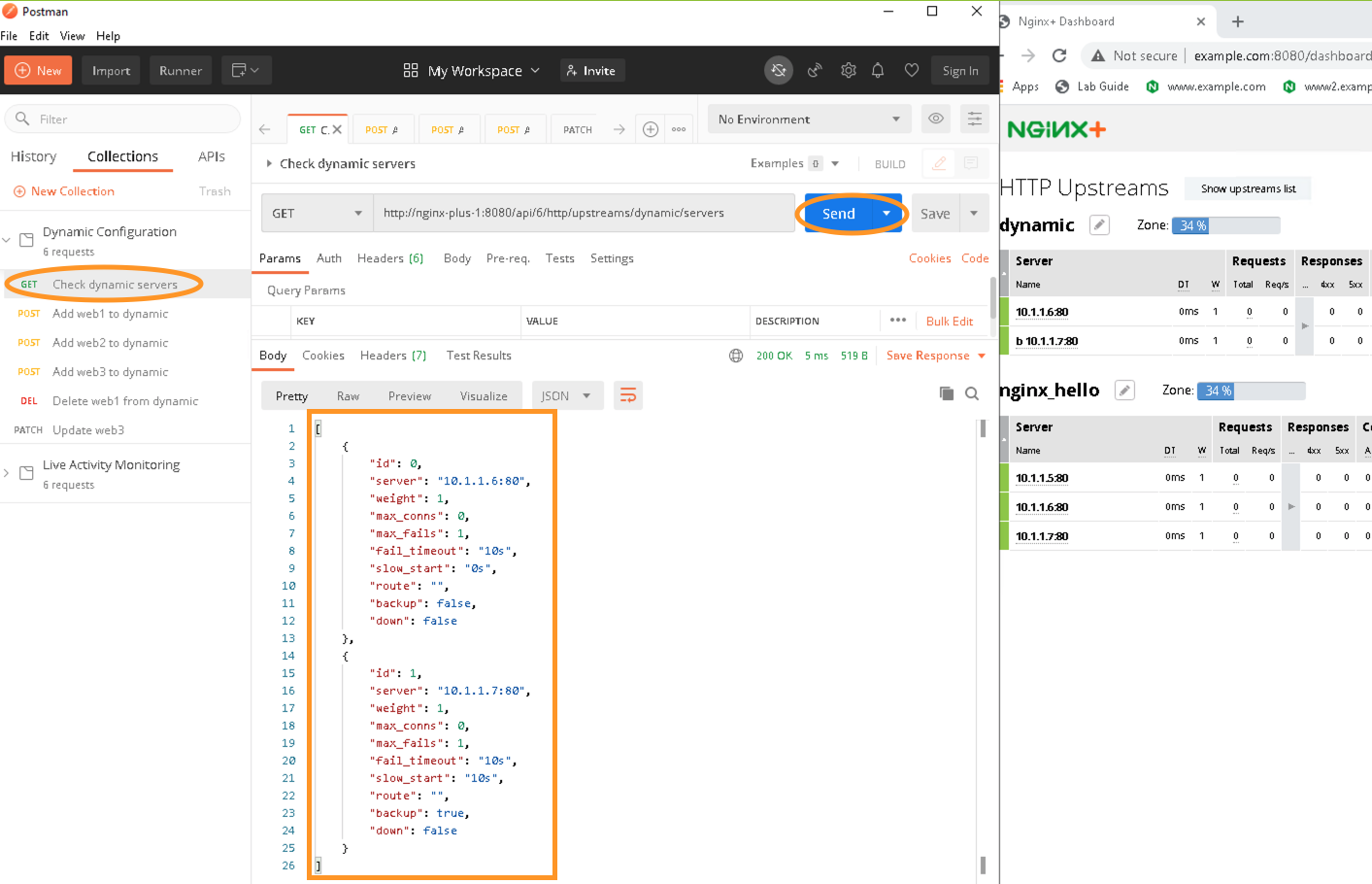Click the network globe icon near 200 OK

pos(736,356)
